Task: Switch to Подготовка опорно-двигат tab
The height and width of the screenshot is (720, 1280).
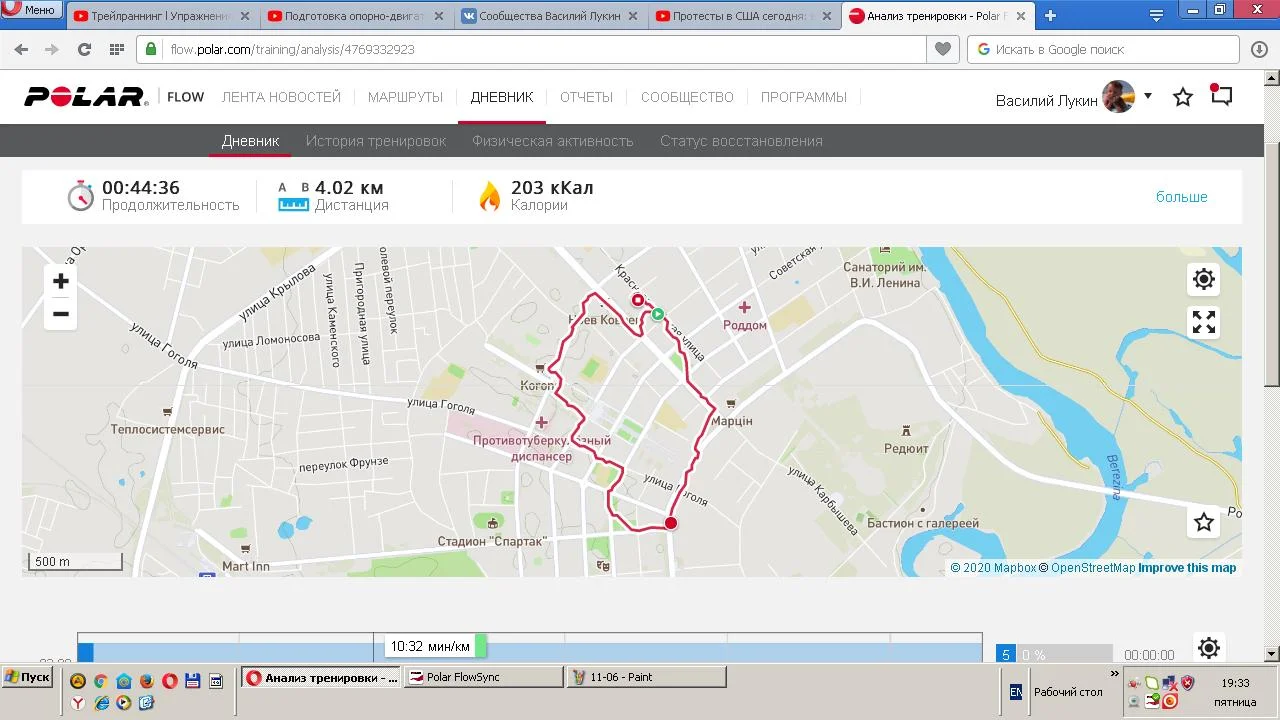Action: pyautogui.click(x=355, y=16)
